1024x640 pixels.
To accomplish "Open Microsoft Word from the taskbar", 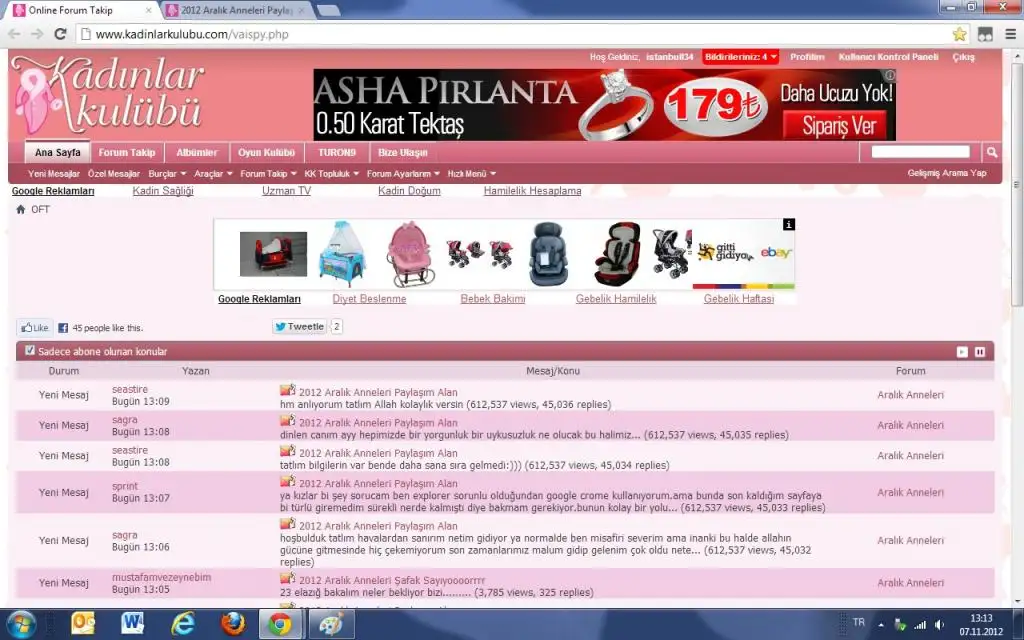I will coord(133,623).
